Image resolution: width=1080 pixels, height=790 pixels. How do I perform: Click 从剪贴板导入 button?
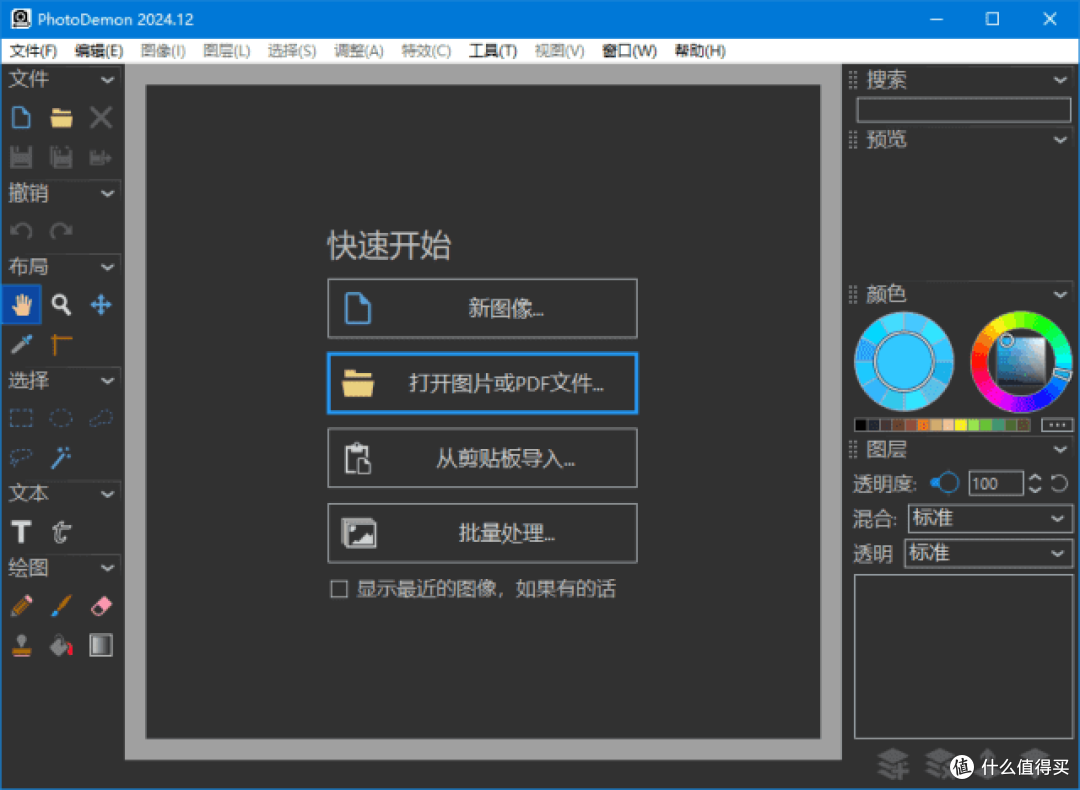point(482,458)
